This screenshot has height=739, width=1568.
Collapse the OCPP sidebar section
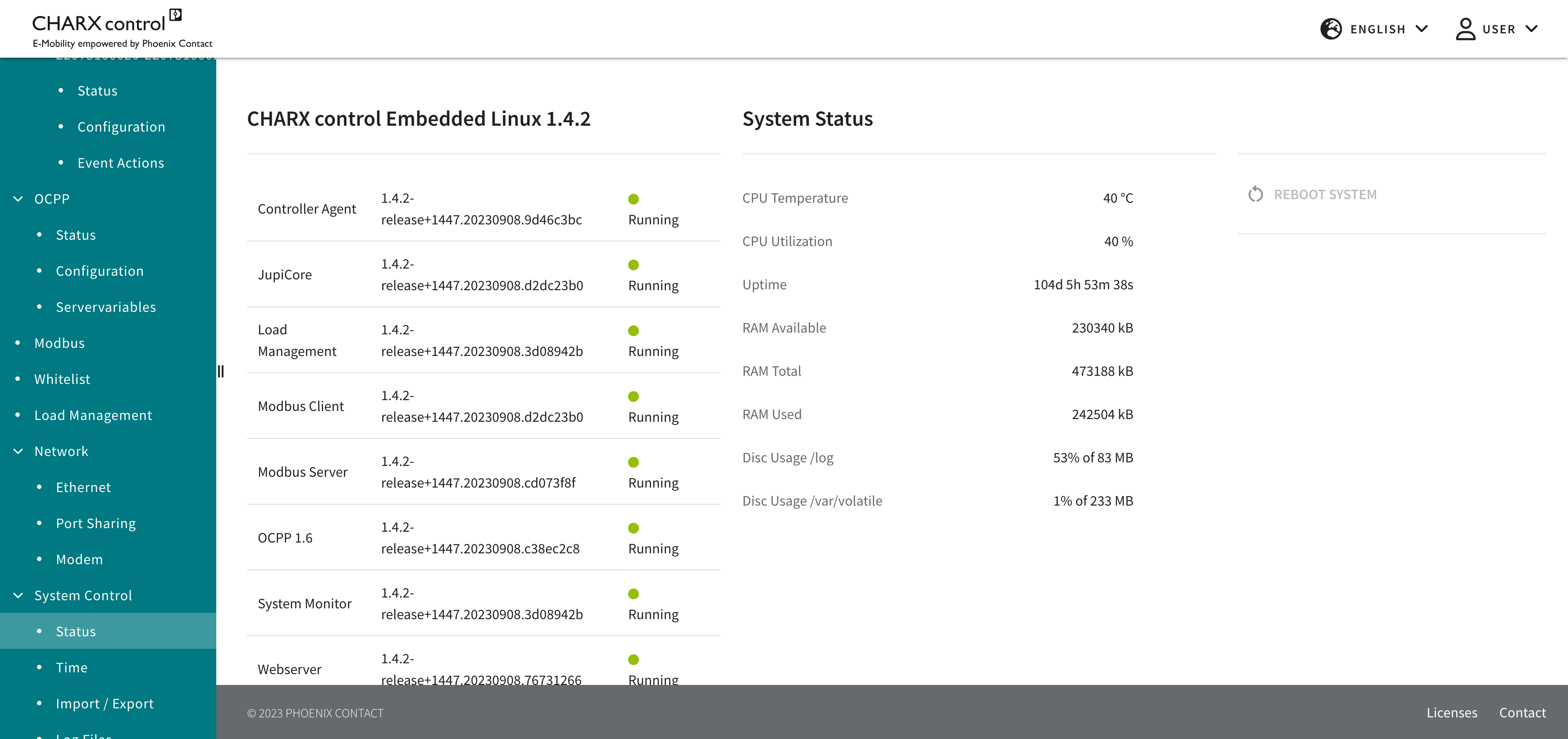pos(18,199)
